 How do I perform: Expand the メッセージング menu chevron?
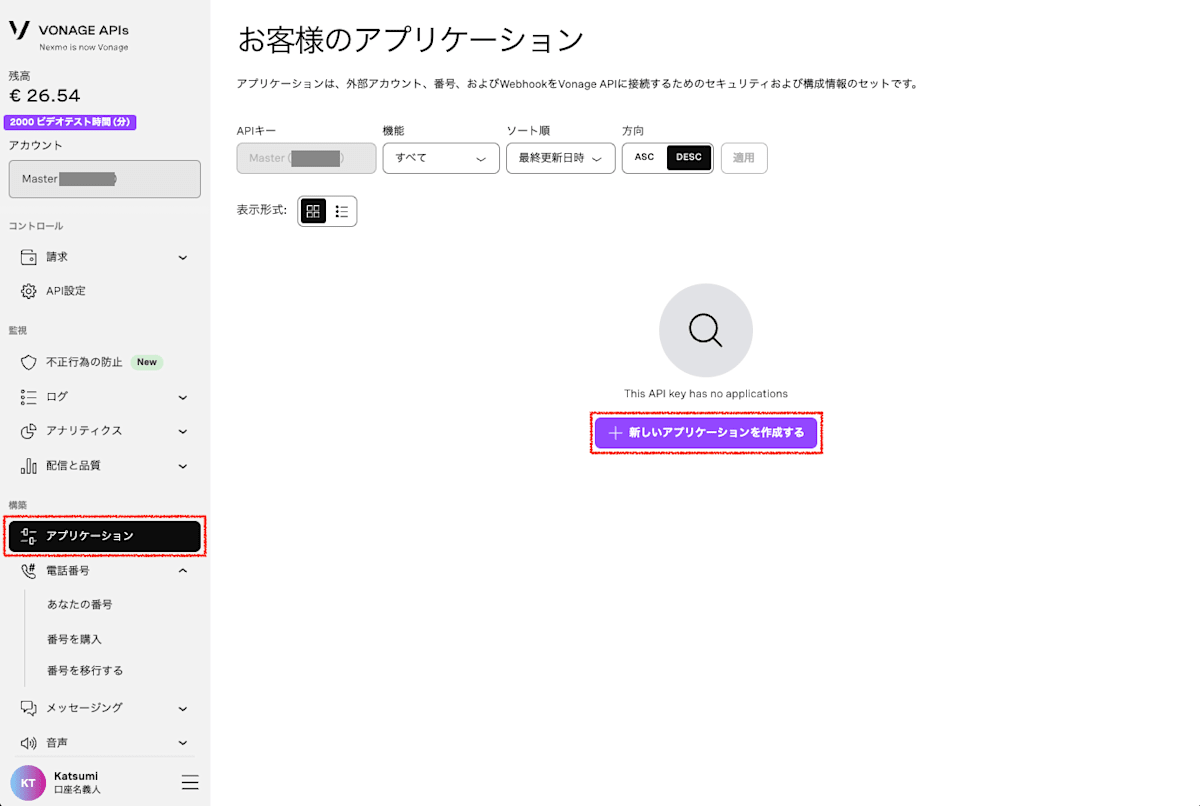click(183, 708)
